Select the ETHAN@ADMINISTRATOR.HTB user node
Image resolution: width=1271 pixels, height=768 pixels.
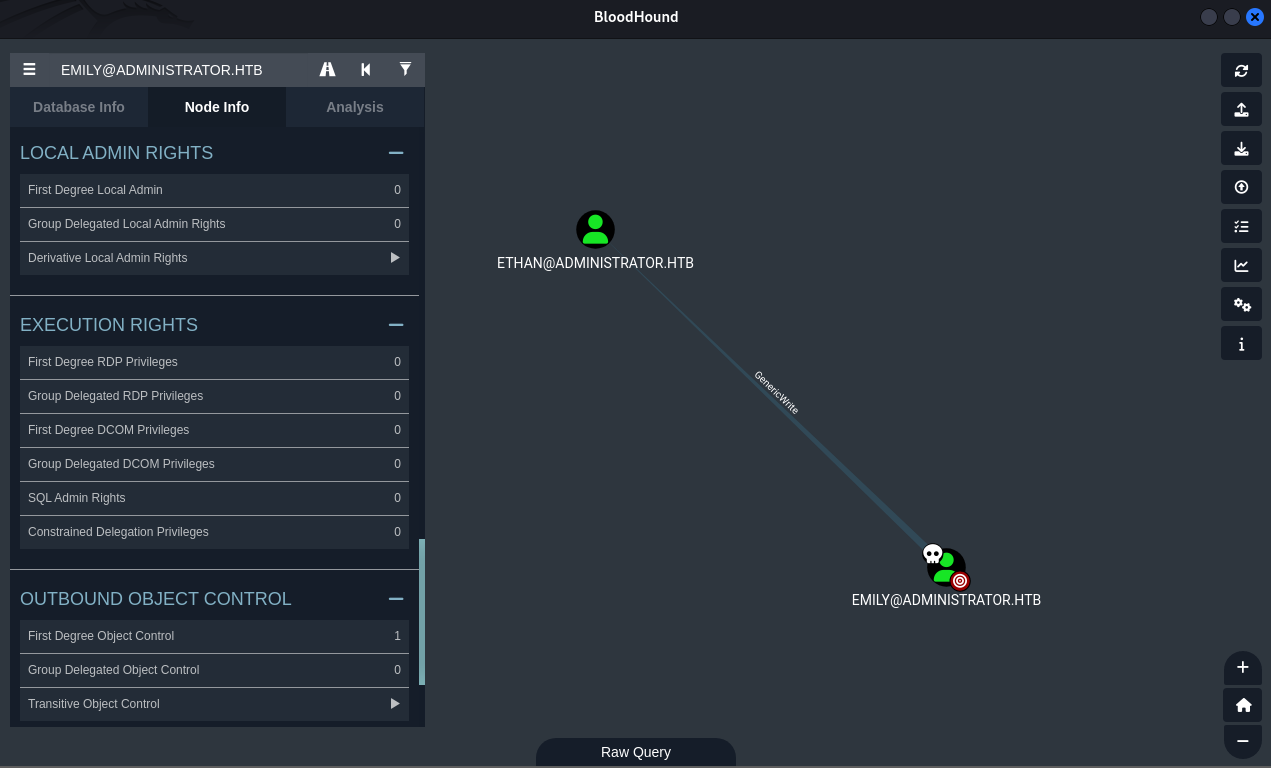pyautogui.click(x=595, y=229)
